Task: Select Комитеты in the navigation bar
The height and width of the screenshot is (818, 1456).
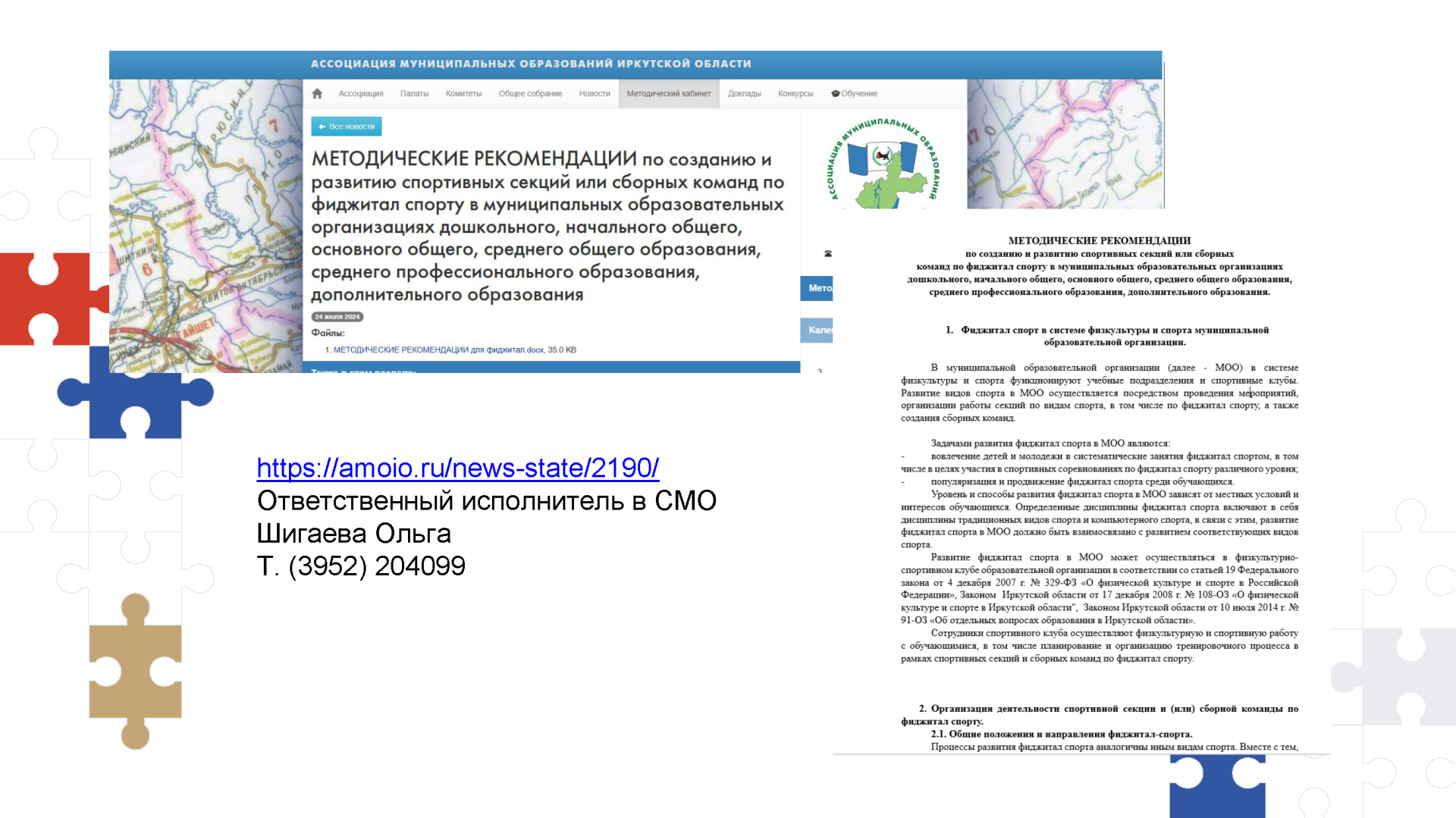Action: pyautogui.click(x=463, y=94)
